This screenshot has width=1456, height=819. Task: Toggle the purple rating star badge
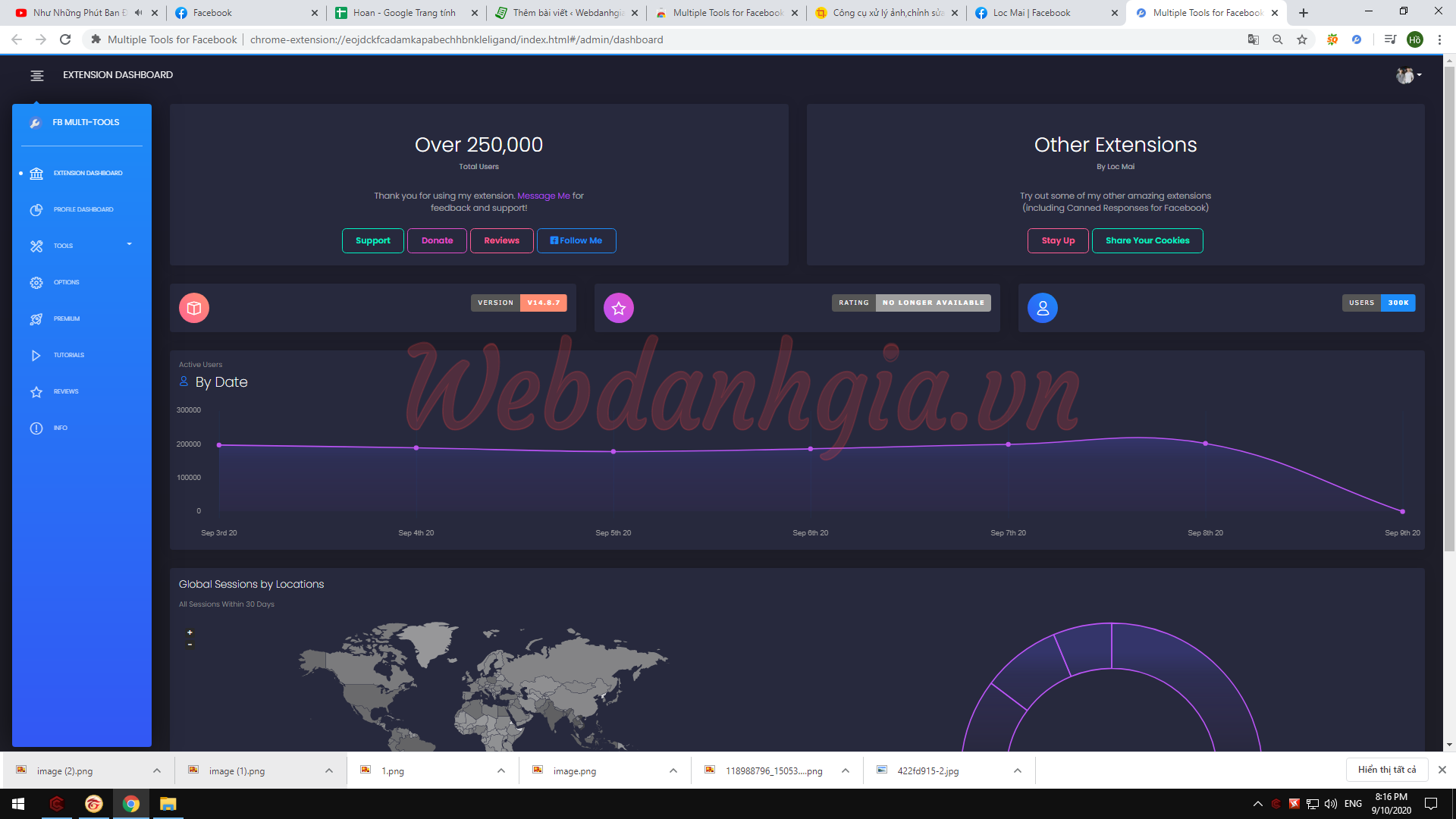[618, 308]
